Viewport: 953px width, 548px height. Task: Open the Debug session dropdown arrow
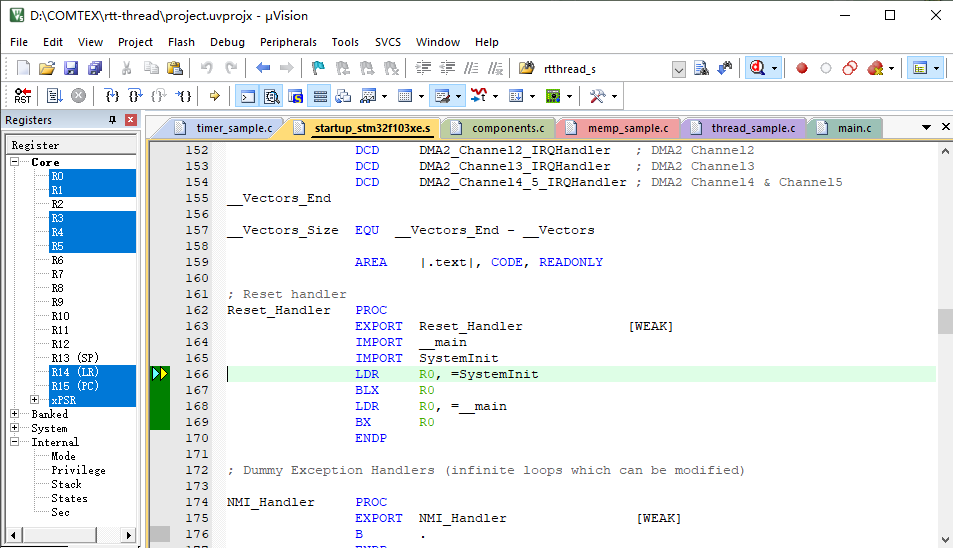[x=774, y=68]
